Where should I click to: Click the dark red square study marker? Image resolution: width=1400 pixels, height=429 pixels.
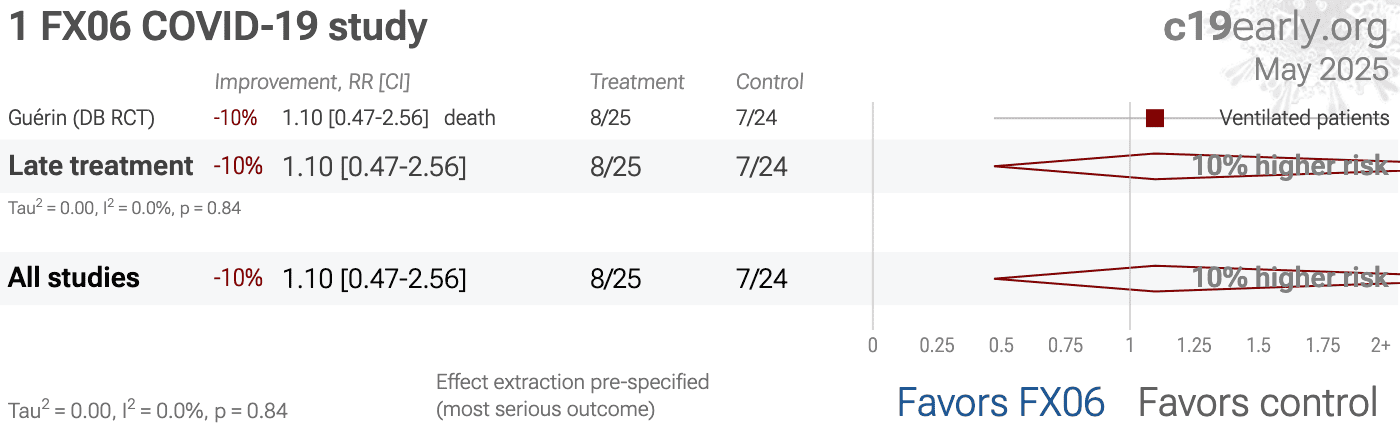tap(1155, 118)
